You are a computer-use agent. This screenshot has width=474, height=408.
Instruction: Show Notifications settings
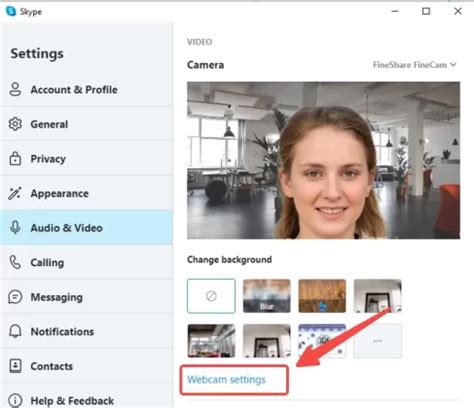click(86, 331)
